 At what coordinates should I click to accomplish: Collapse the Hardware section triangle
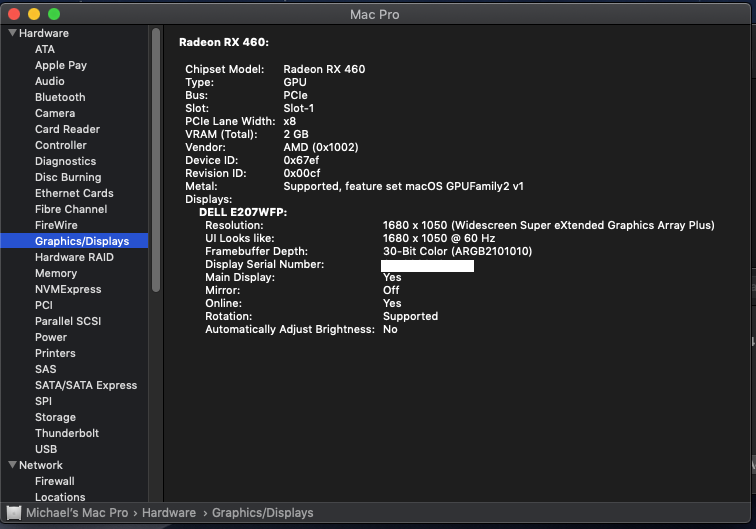click(13, 33)
